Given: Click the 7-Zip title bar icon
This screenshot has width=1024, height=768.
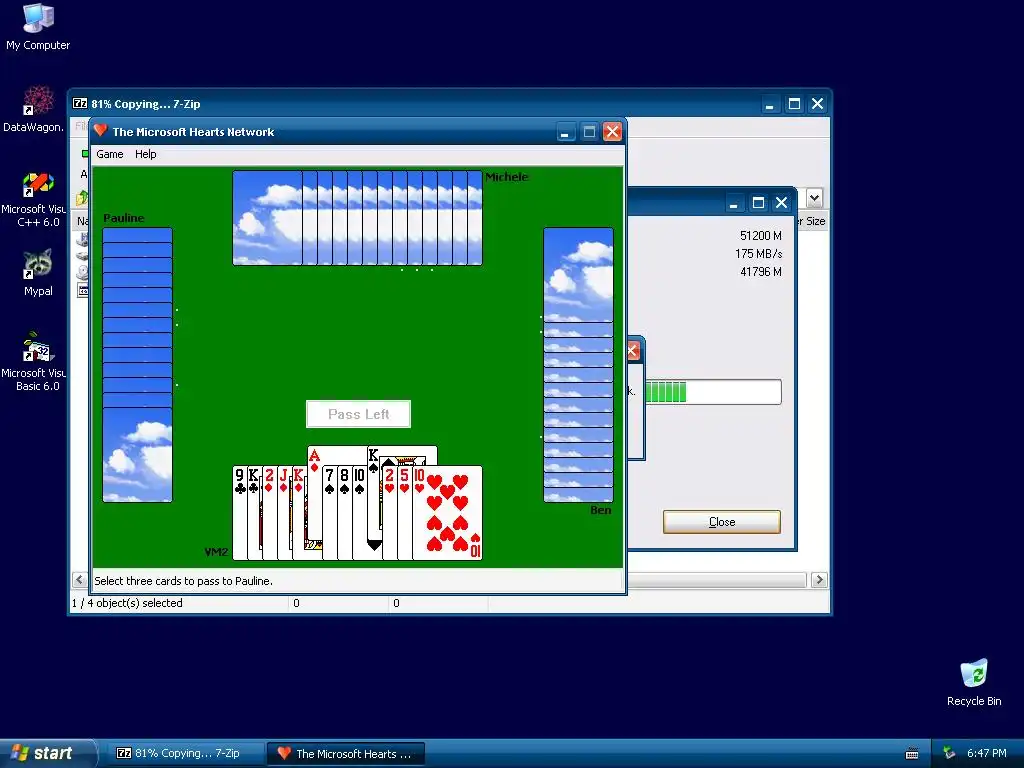Looking at the screenshot, I should pos(80,103).
